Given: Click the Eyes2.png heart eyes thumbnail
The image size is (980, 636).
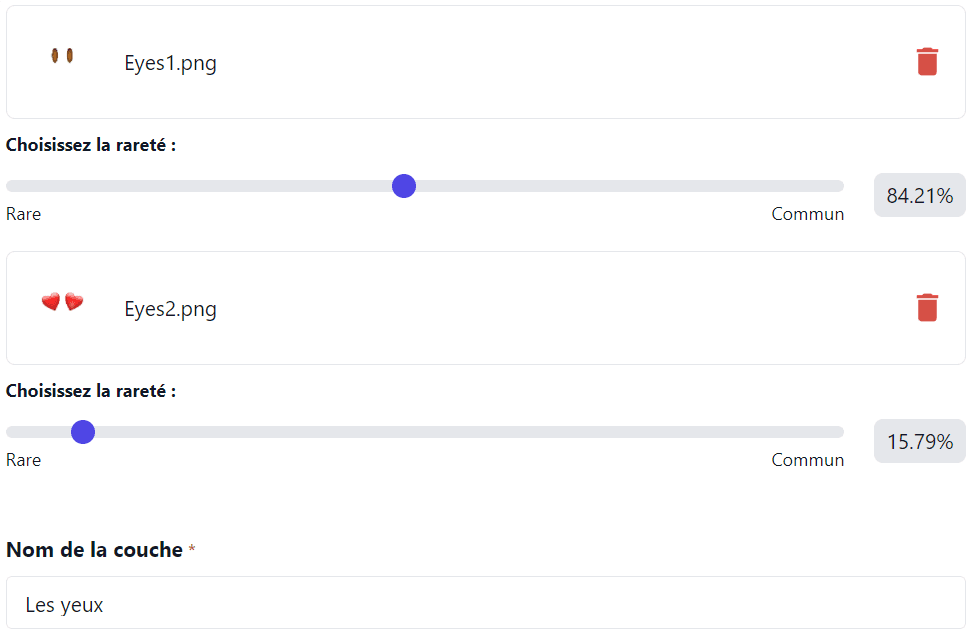Looking at the screenshot, I should [62, 302].
